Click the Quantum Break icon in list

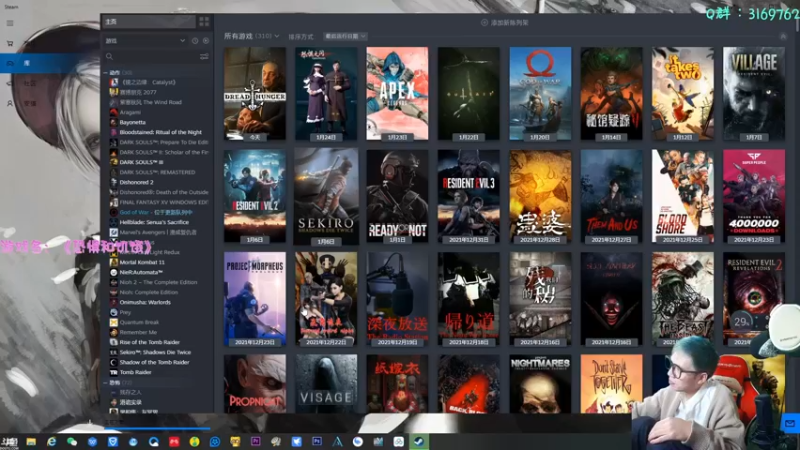114,322
